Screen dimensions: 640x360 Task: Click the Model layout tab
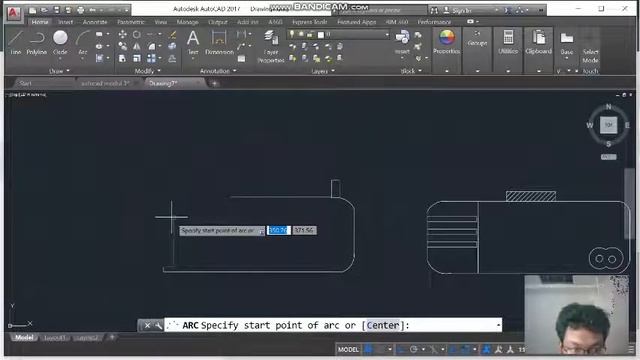(x=24, y=338)
